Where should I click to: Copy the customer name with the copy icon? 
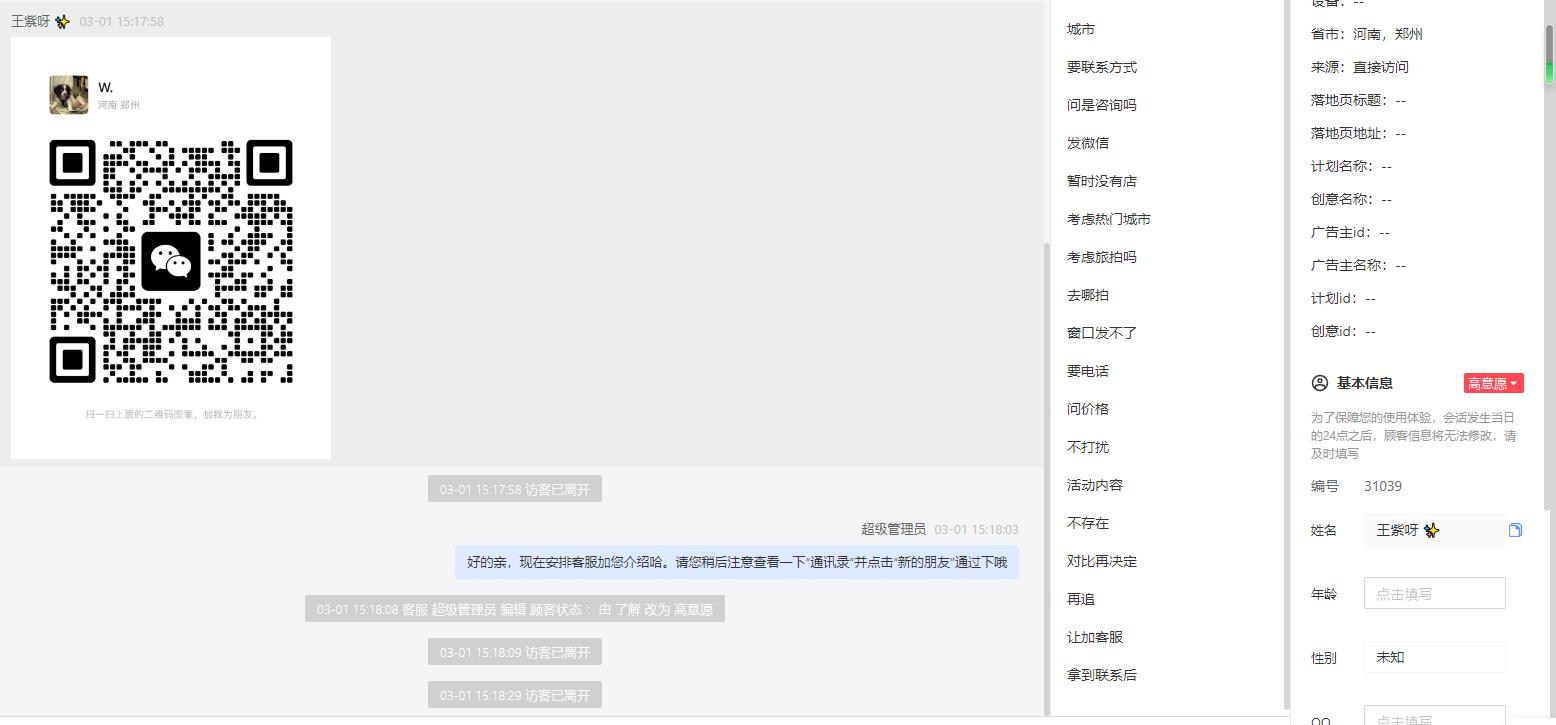(x=1515, y=530)
